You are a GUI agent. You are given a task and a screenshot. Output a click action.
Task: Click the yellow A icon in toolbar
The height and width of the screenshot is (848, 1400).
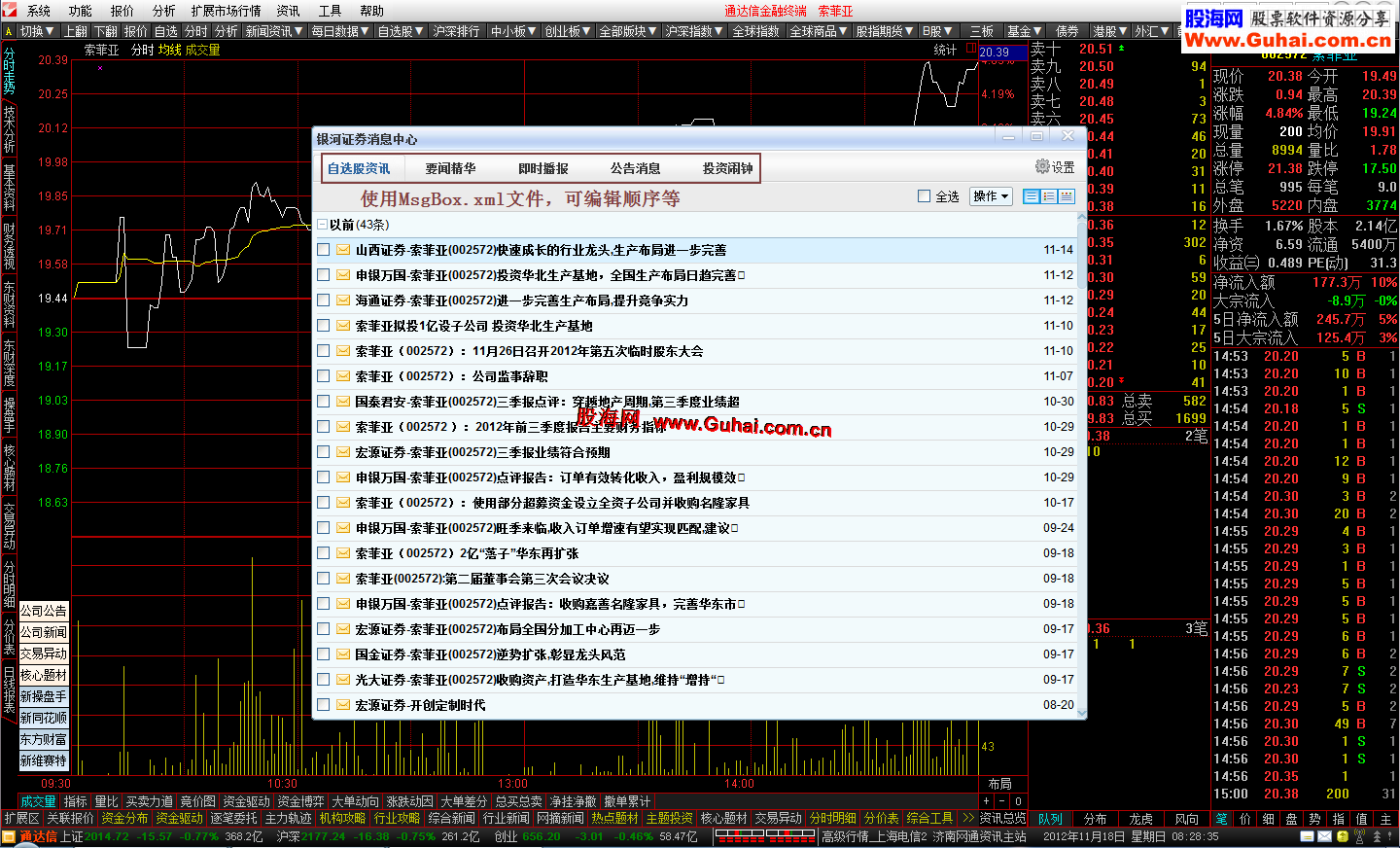[9, 31]
